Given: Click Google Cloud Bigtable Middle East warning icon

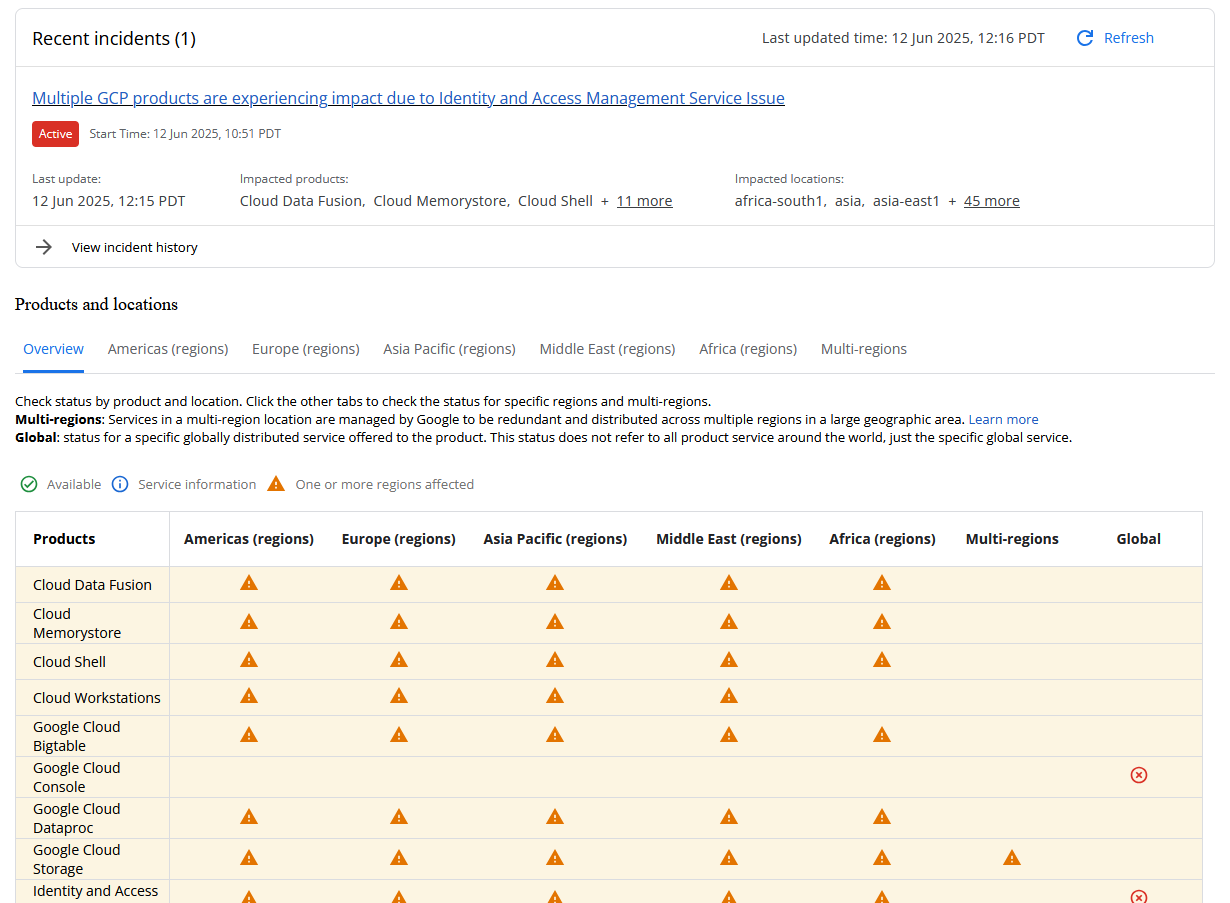Looking at the screenshot, I should pyautogui.click(x=729, y=735).
